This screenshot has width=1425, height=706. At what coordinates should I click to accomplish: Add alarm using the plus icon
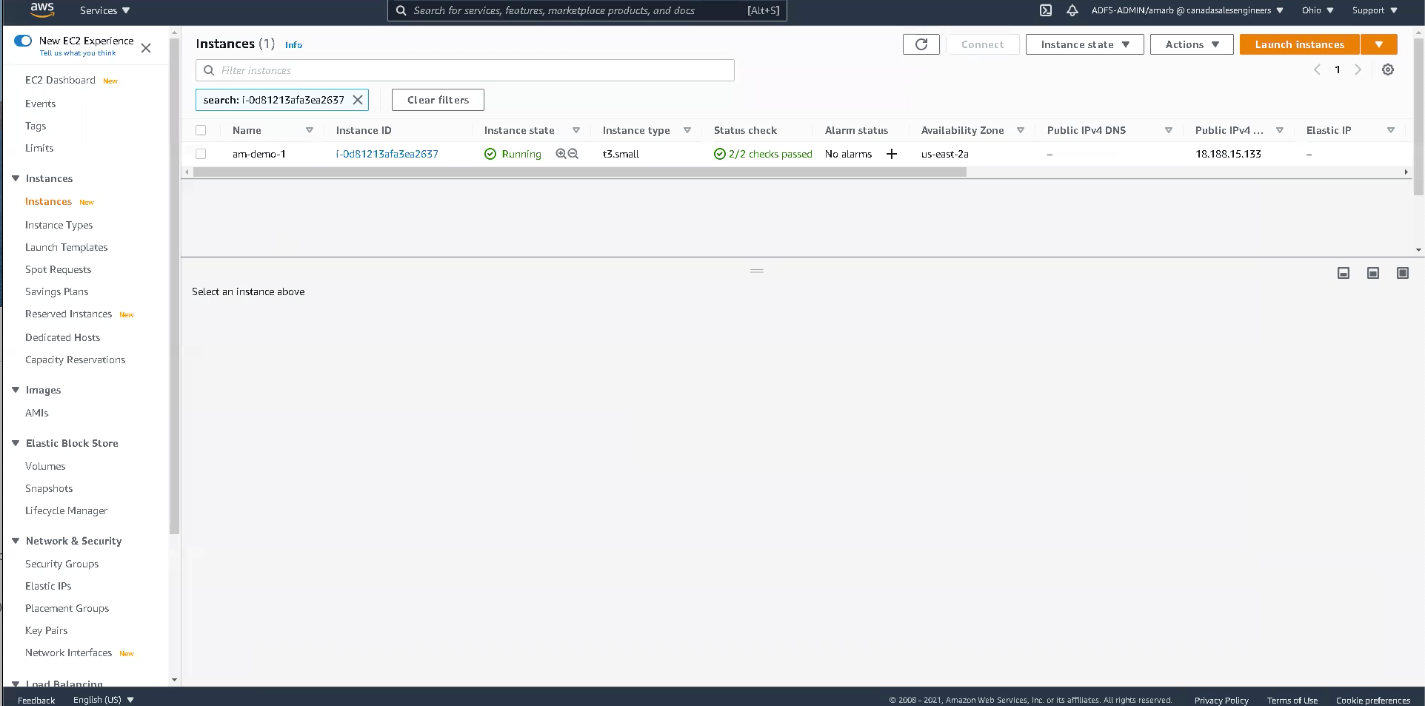coord(892,154)
